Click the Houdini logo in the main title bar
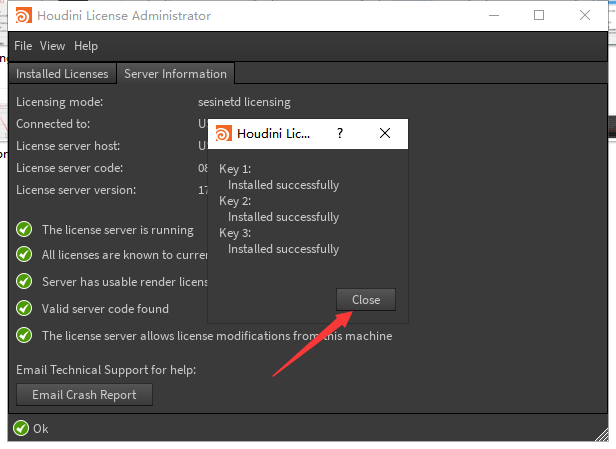This screenshot has height=449, width=616. point(23,16)
